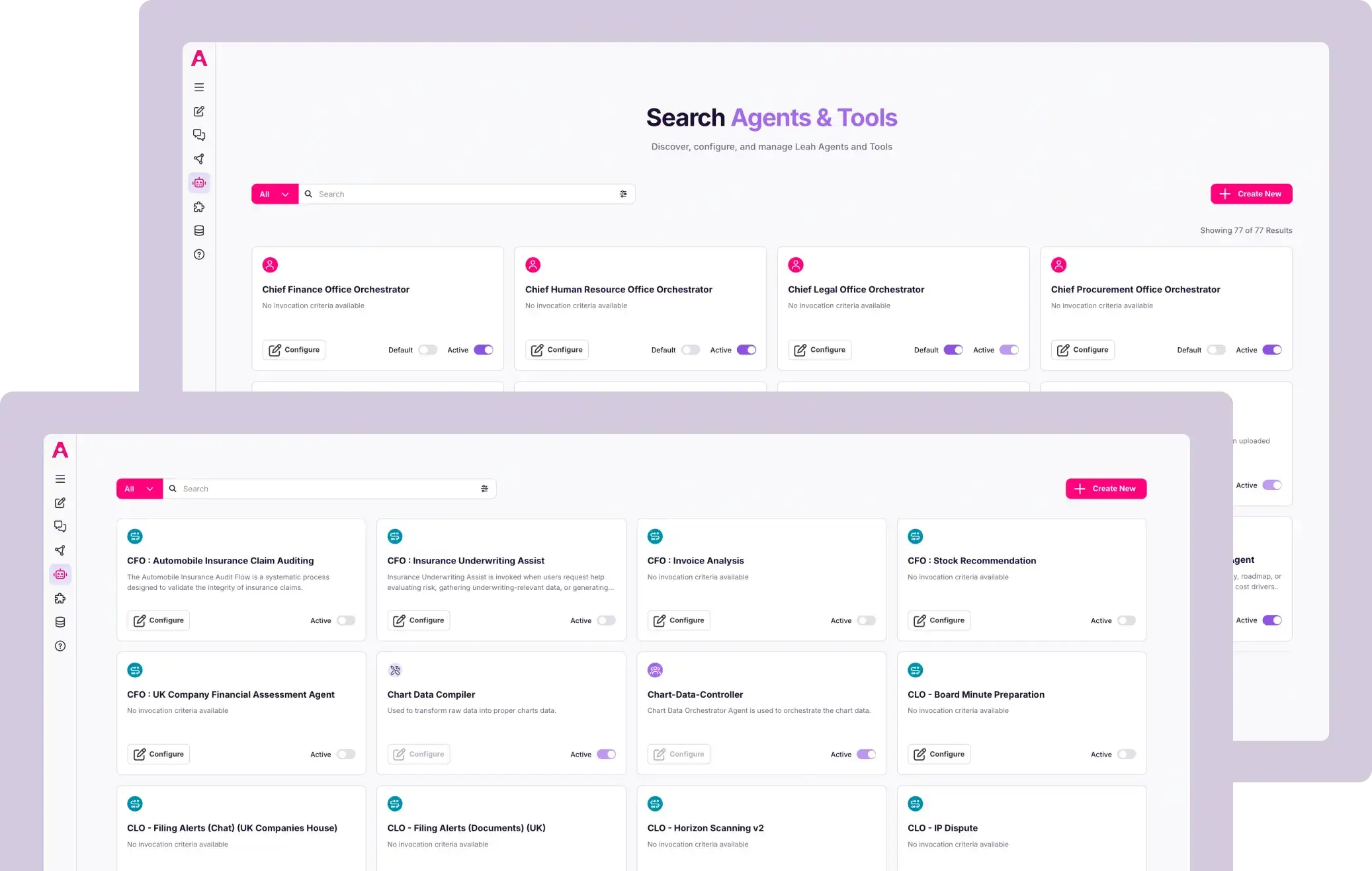Open the database icon in top sidebar

point(199,231)
